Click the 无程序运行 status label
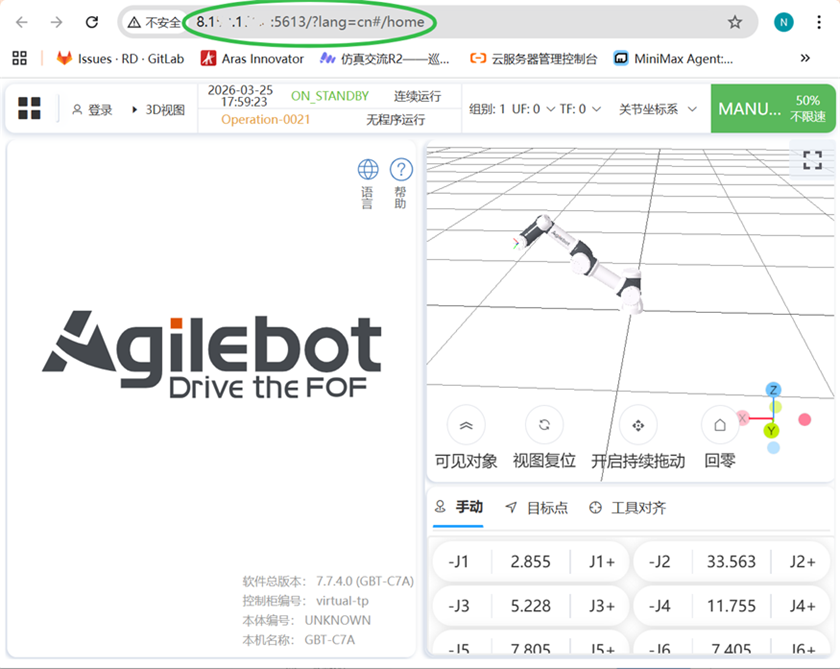This screenshot has height=669, width=840. [x=395, y=119]
